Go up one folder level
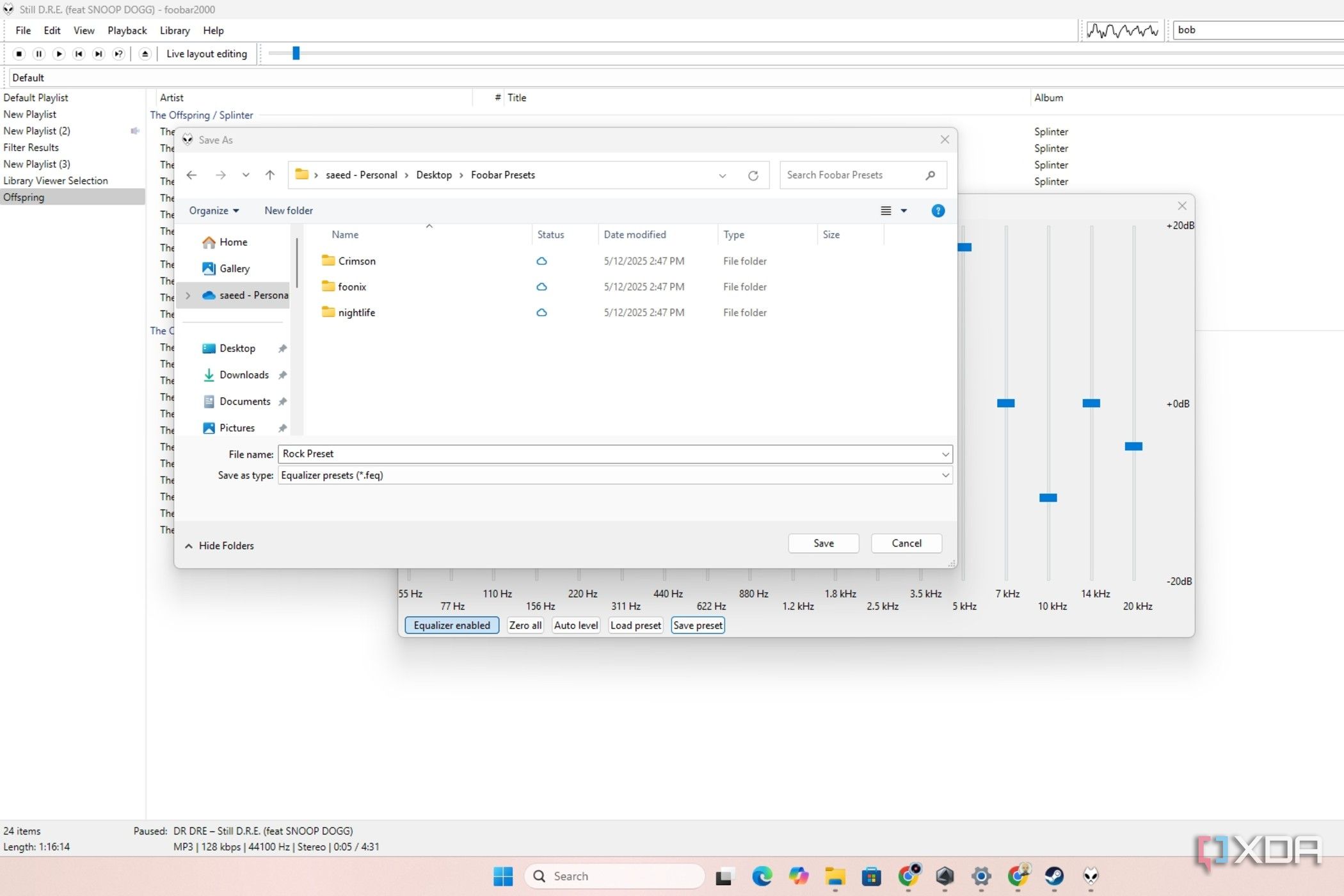Viewport: 1344px width, 896px height. pyautogui.click(x=270, y=175)
